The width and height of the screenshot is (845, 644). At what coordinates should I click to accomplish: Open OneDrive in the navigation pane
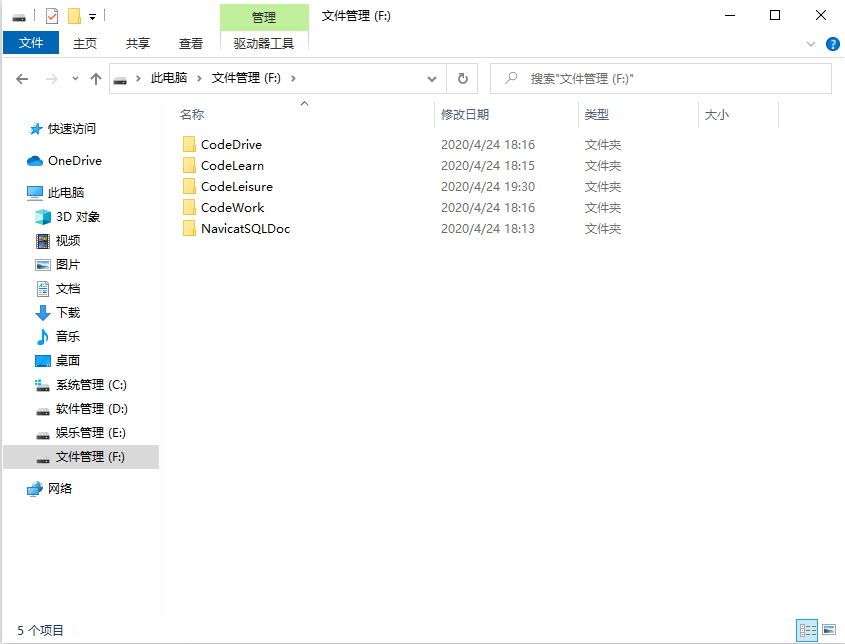point(74,161)
